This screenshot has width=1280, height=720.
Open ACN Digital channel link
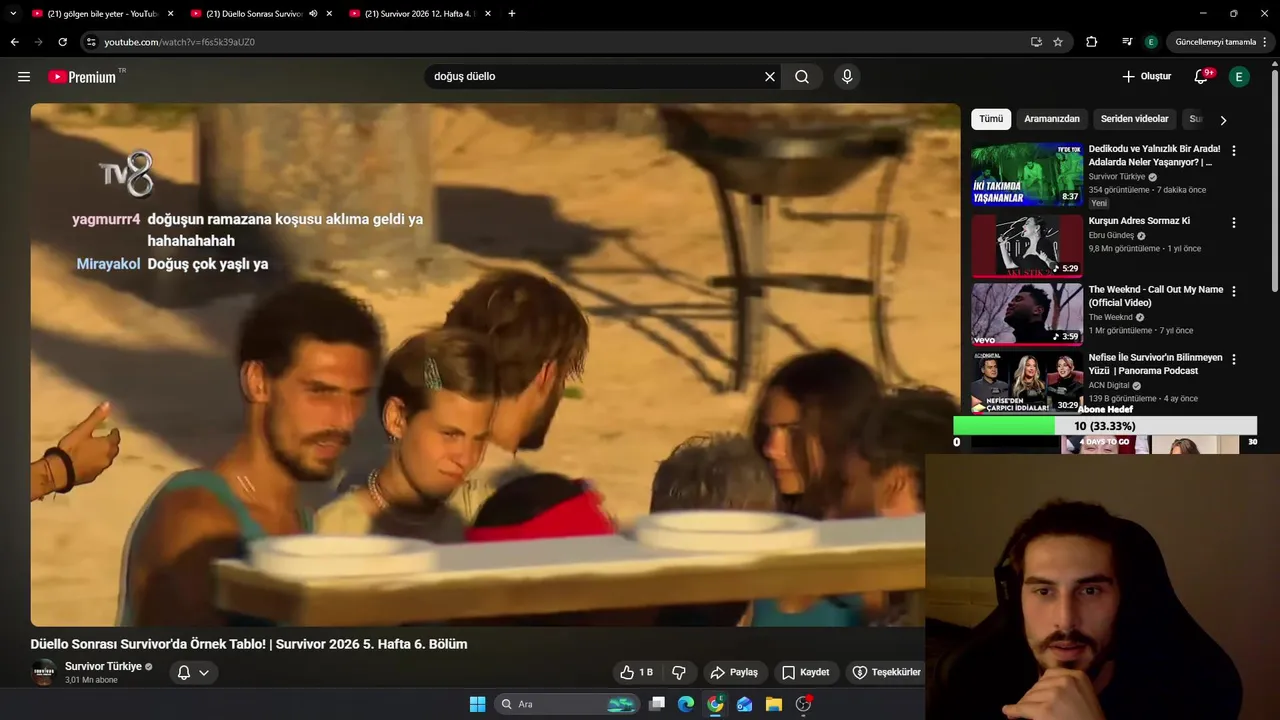[1109, 385]
